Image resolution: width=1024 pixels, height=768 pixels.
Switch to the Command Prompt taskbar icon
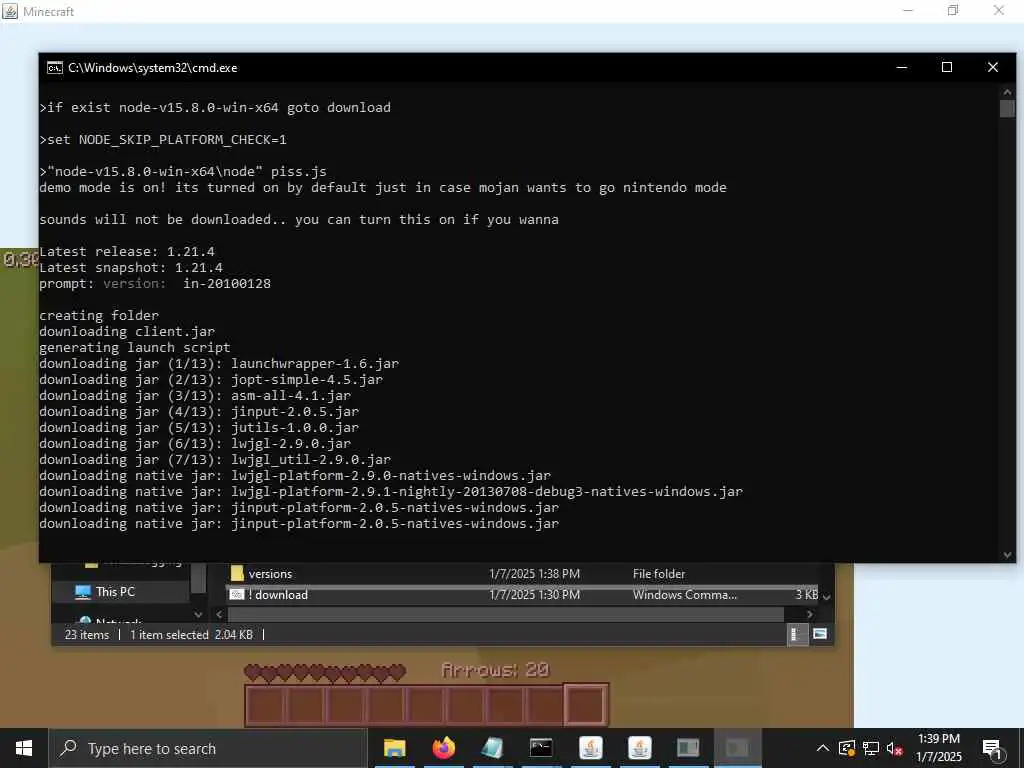point(541,748)
